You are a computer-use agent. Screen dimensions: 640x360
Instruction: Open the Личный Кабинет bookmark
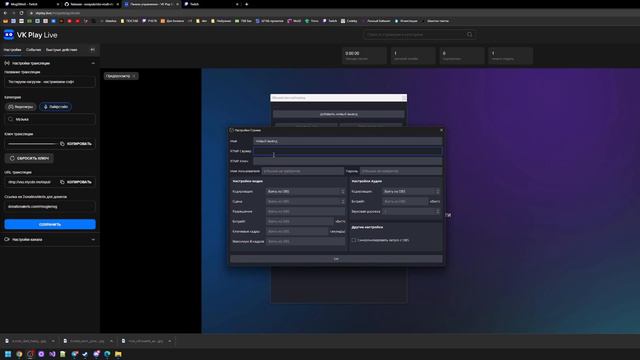click(376, 21)
